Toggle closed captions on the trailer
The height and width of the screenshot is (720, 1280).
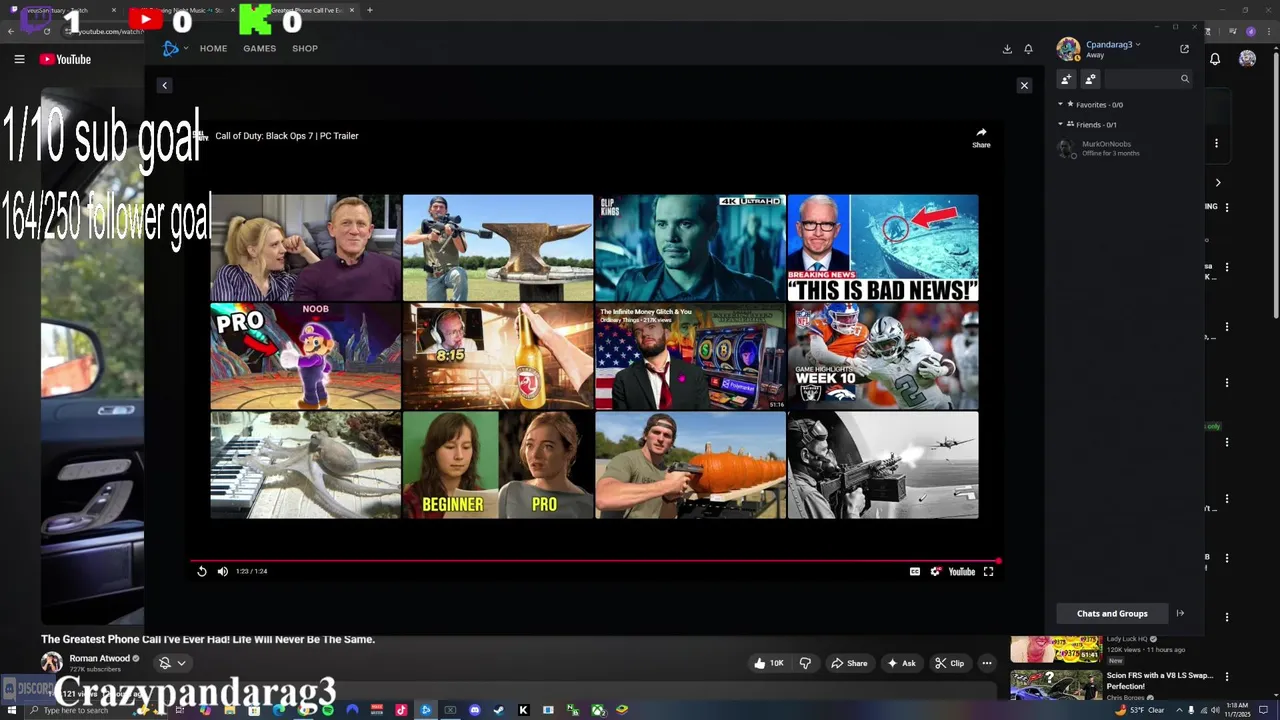[914, 571]
